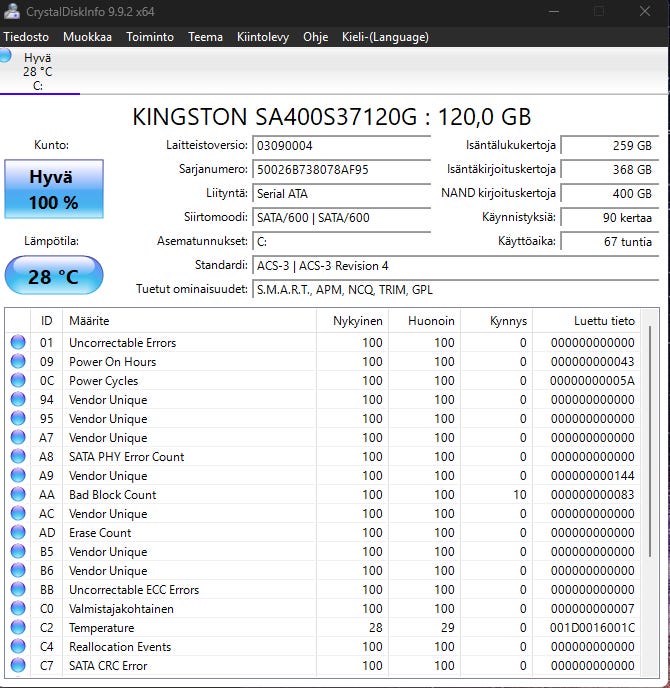Click the status icon for ID 95 row
Screen dimensions: 670x688
pyautogui.click(x=18, y=418)
